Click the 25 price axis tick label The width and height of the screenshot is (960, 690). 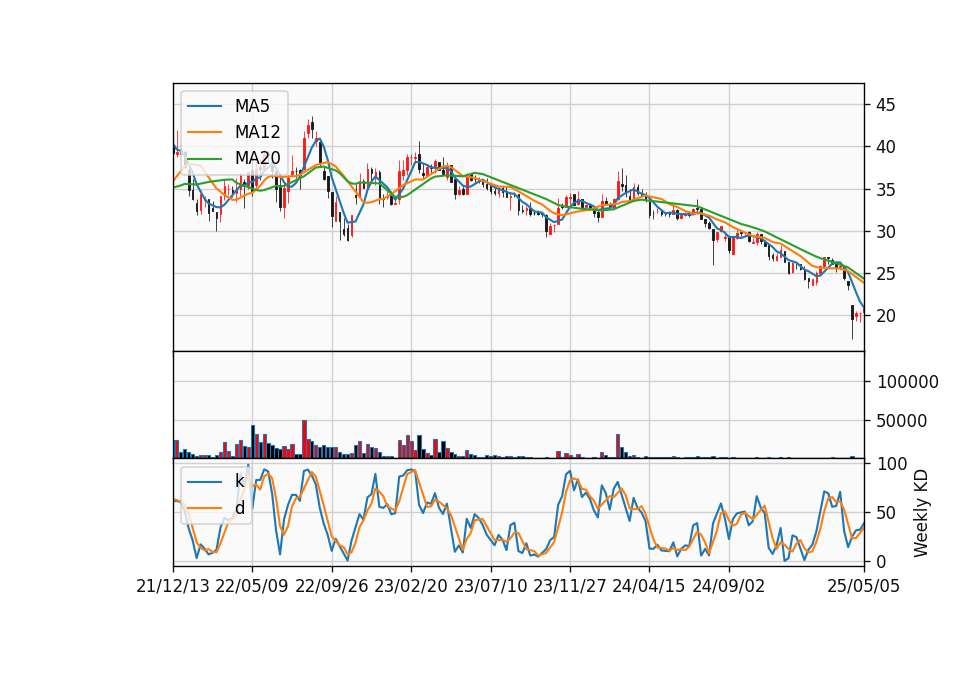(x=885, y=274)
